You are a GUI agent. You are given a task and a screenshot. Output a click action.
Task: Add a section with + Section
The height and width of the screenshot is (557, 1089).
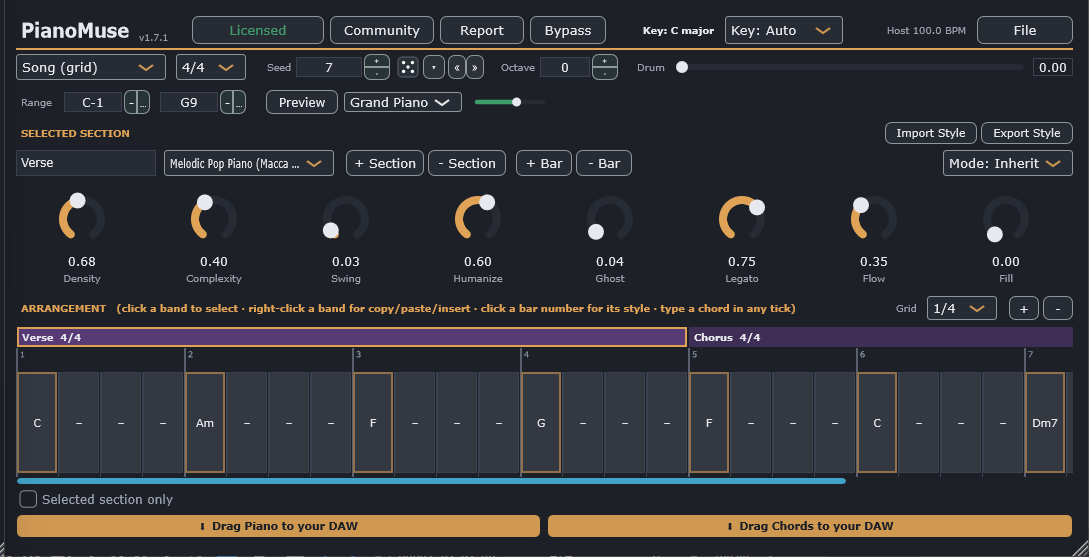pyautogui.click(x=385, y=163)
